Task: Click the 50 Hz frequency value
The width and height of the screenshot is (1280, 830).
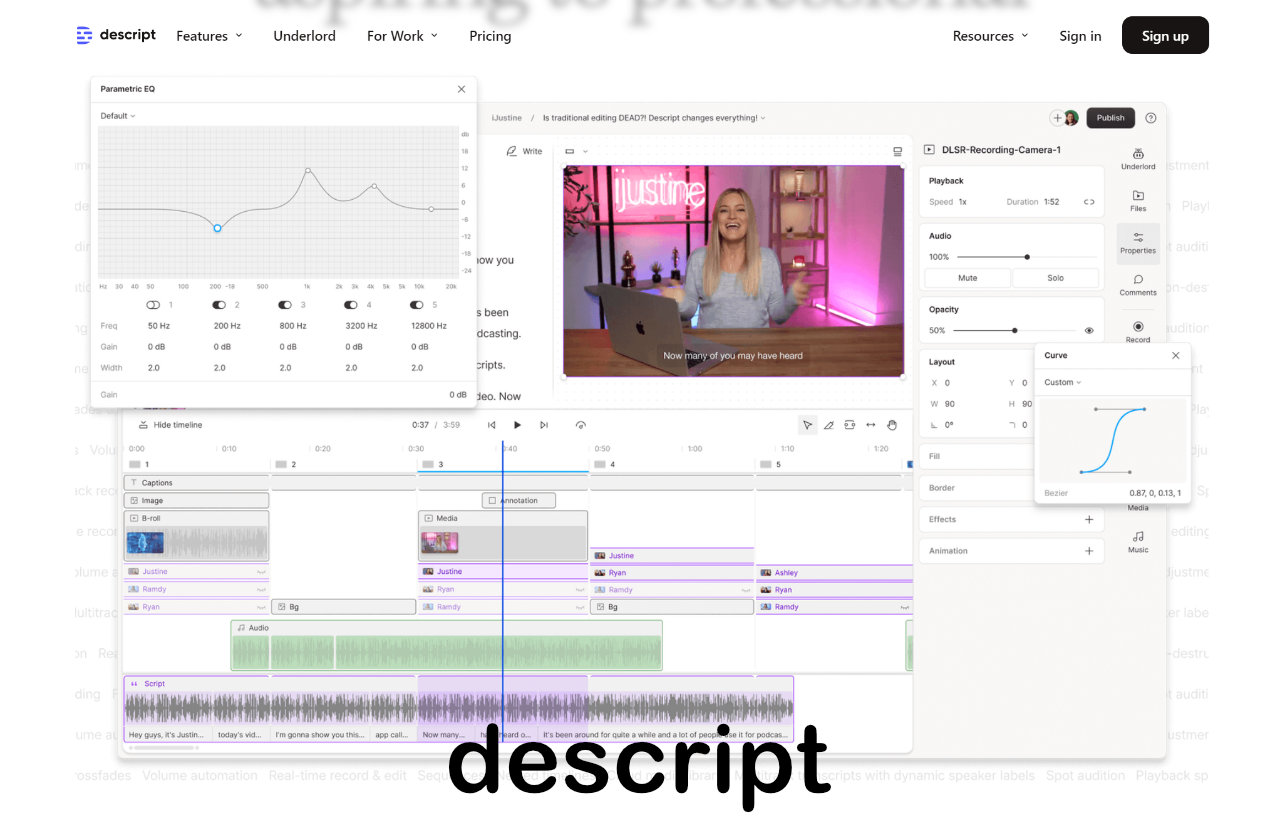Action: coord(159,326)
